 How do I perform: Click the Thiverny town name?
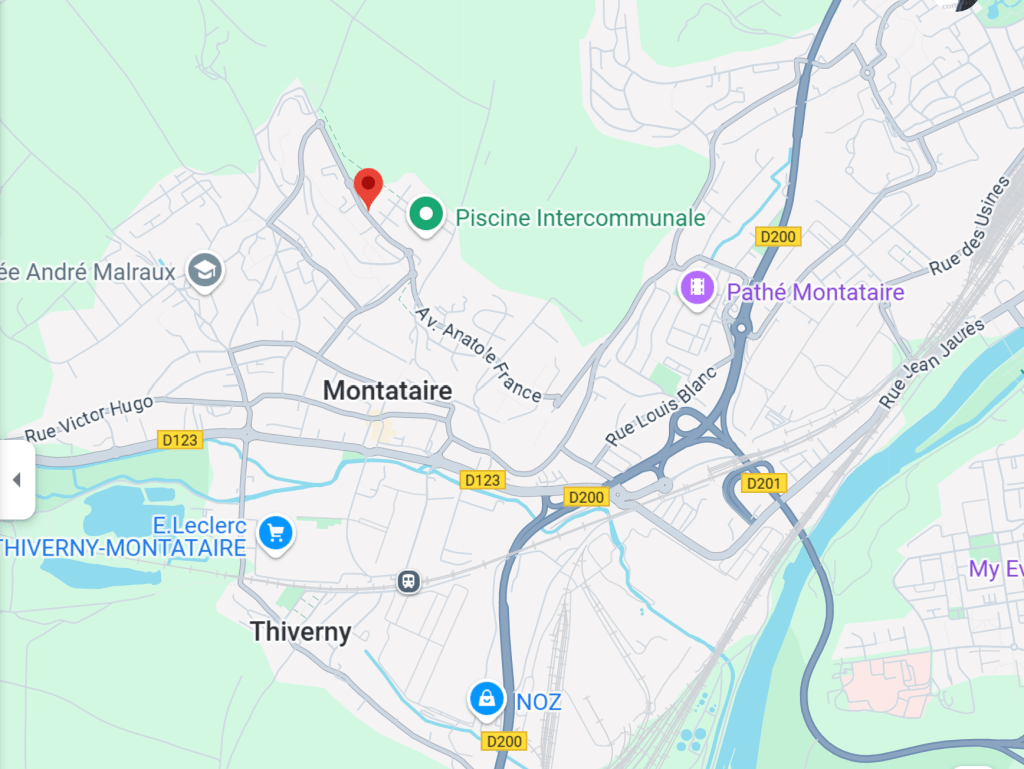pos(301,632)
